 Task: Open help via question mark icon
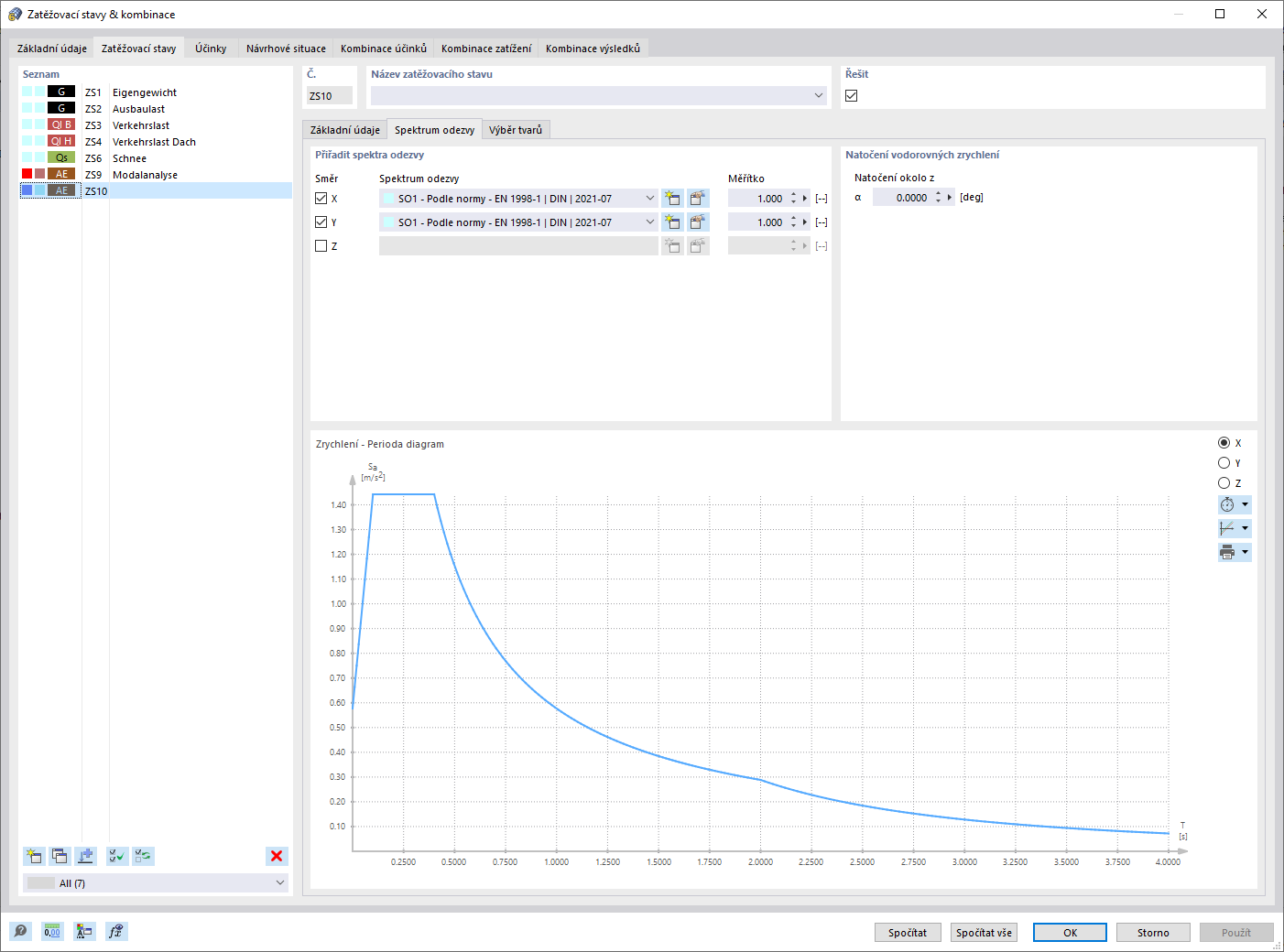tap(20, 932)
